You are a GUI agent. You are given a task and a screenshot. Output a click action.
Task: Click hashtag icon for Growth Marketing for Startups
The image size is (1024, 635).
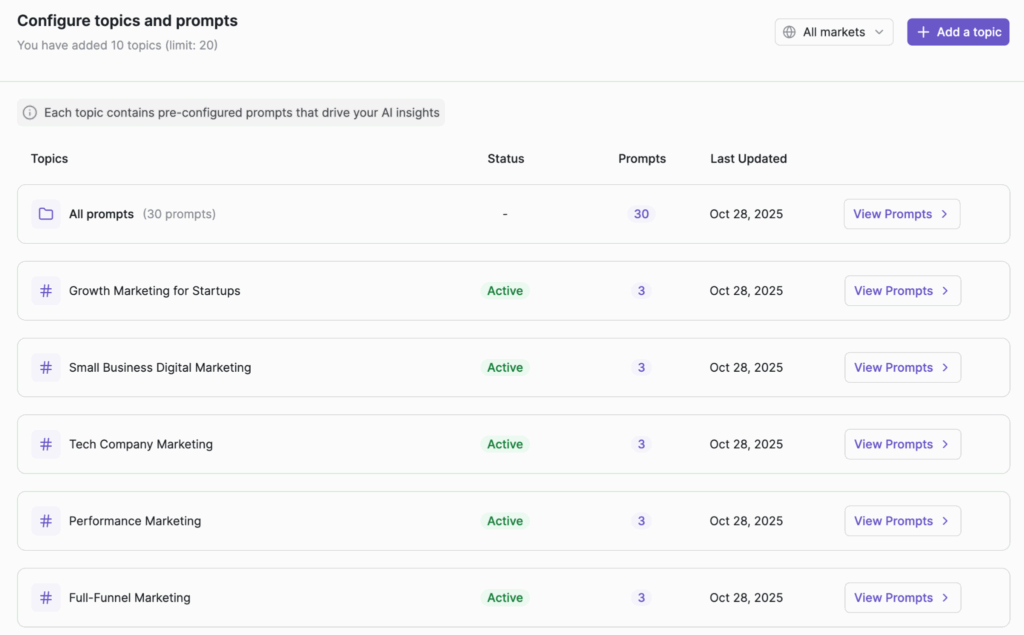pyautogui.click(x=45, y=291)
